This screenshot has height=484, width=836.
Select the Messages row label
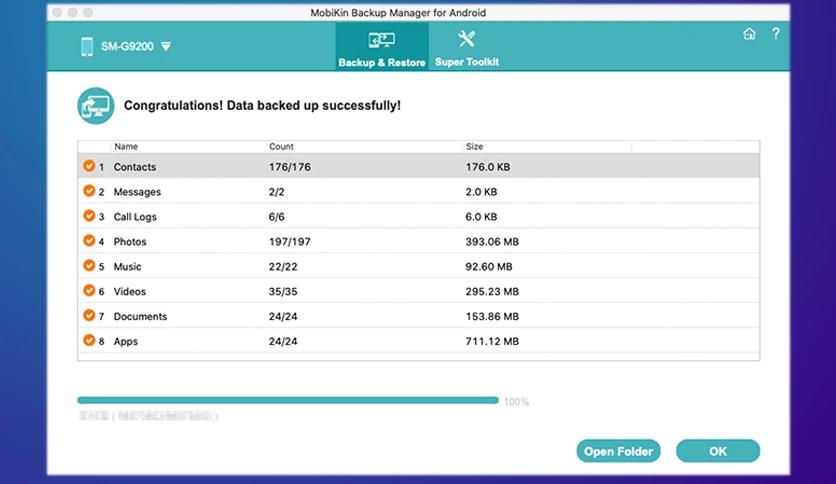tap(137, 192)
